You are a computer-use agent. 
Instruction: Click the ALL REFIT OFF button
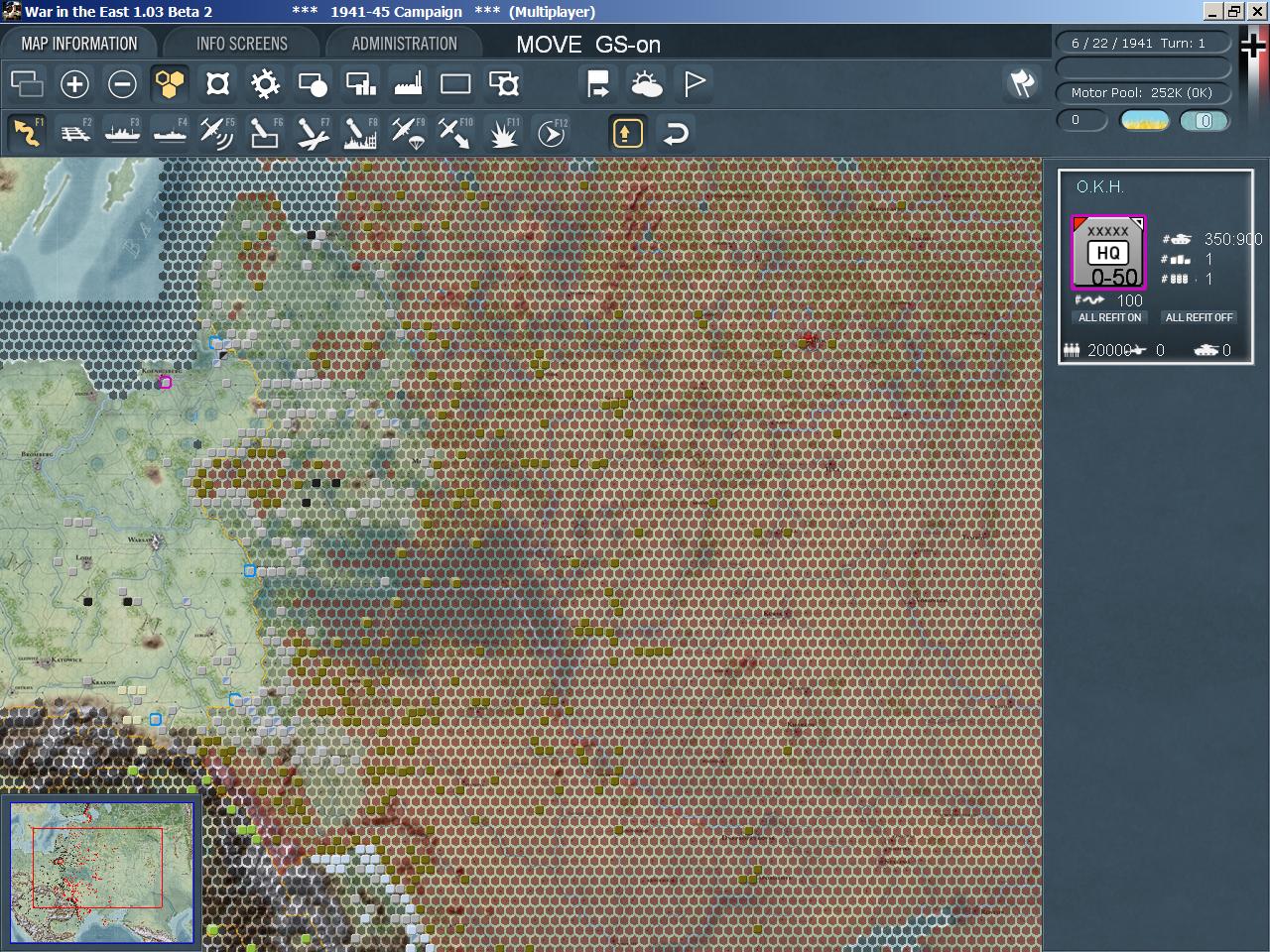pyautogui.click(x=1199, y=317)
